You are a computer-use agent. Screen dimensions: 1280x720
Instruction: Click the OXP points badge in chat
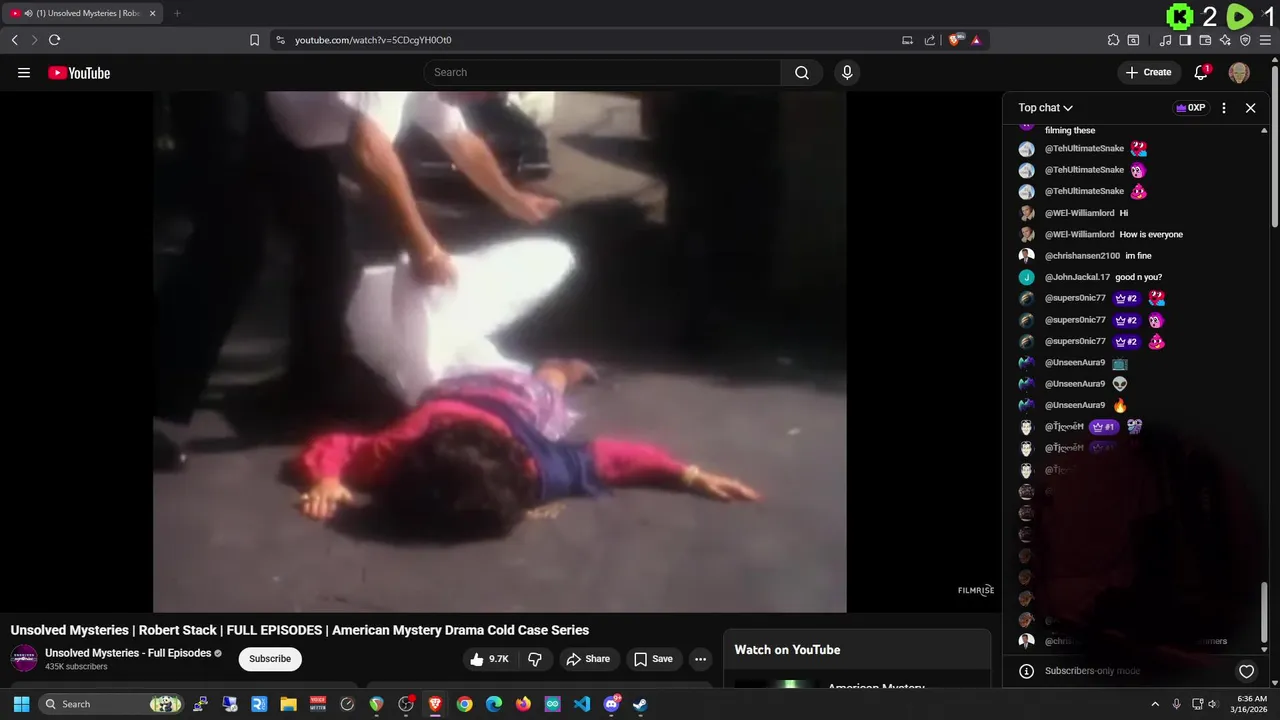pos(1190,108)
